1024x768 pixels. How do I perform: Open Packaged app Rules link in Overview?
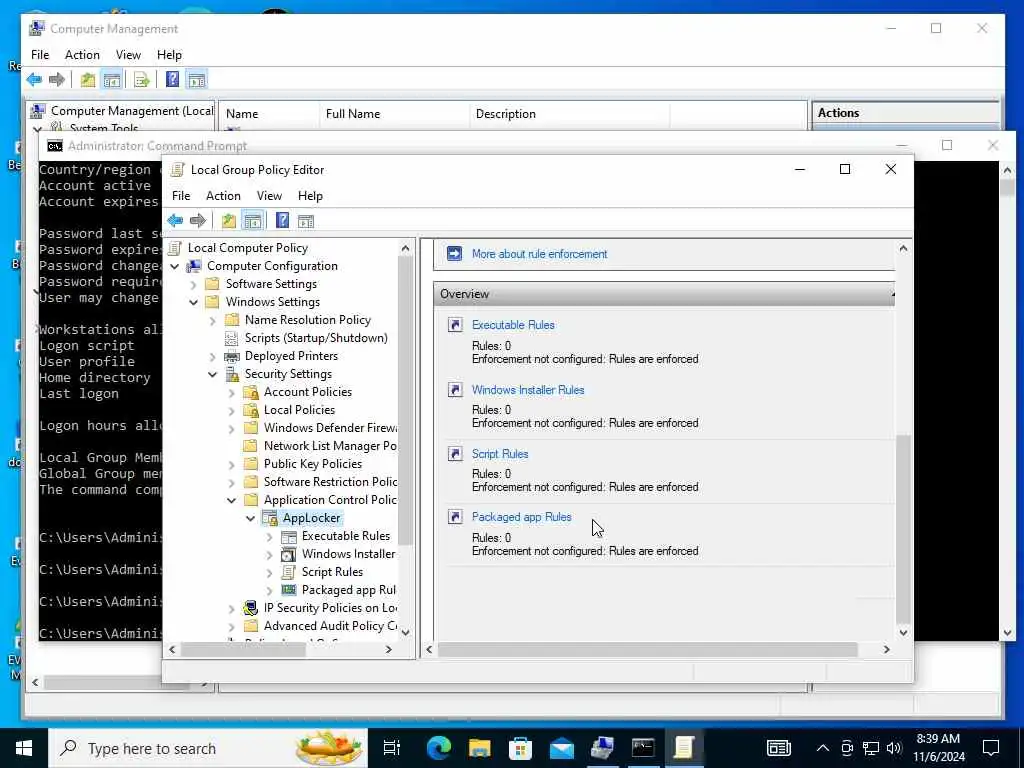coord(521,517)
